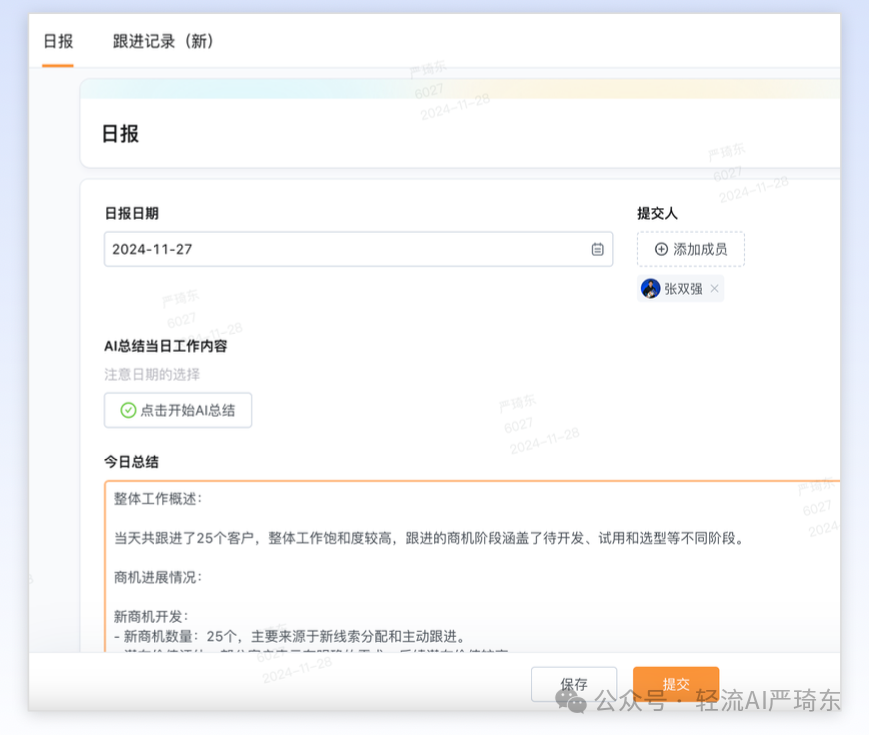Viewport: 869px width, 735px height.
Task: Click the 日报 form header title
Action: 120,134
